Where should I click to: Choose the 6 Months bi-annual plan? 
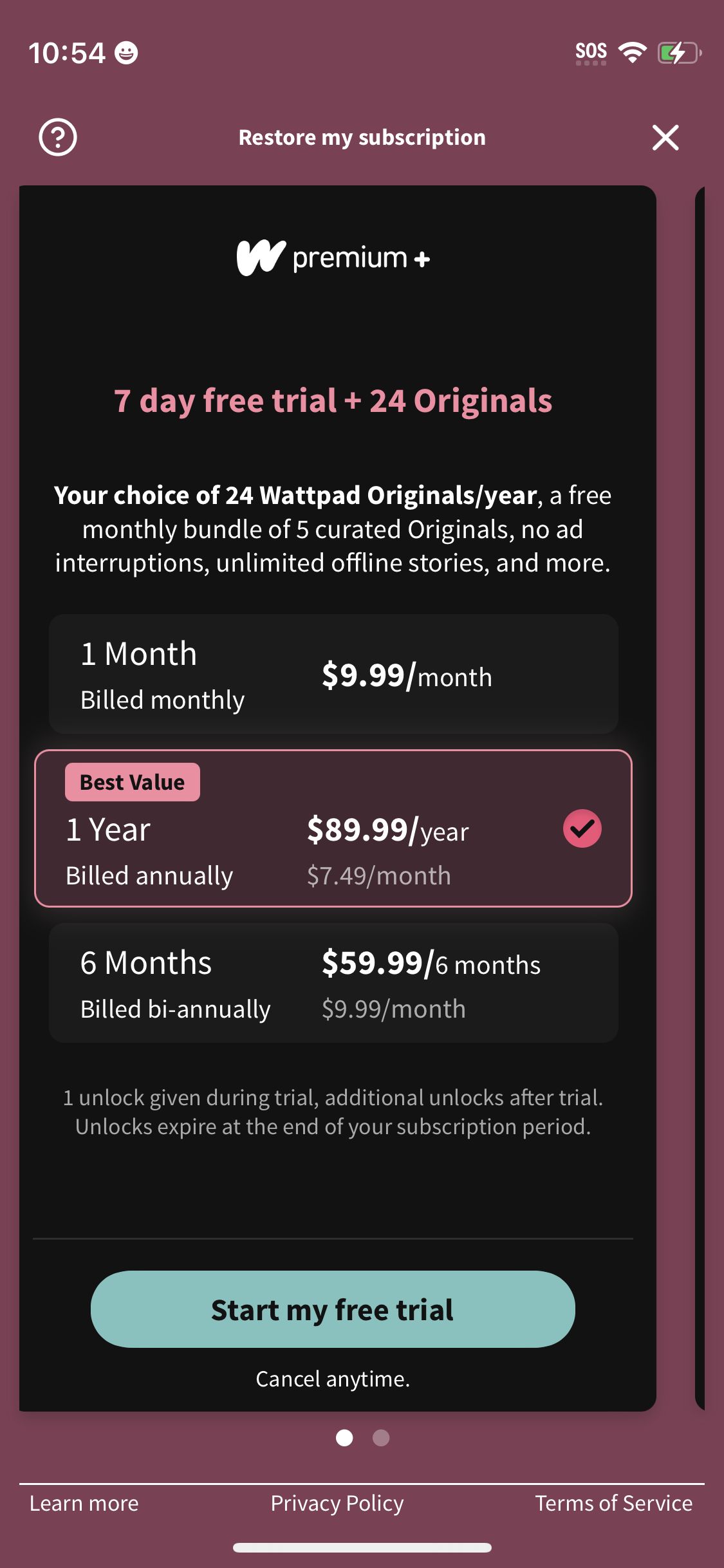(x=333, y=983)
